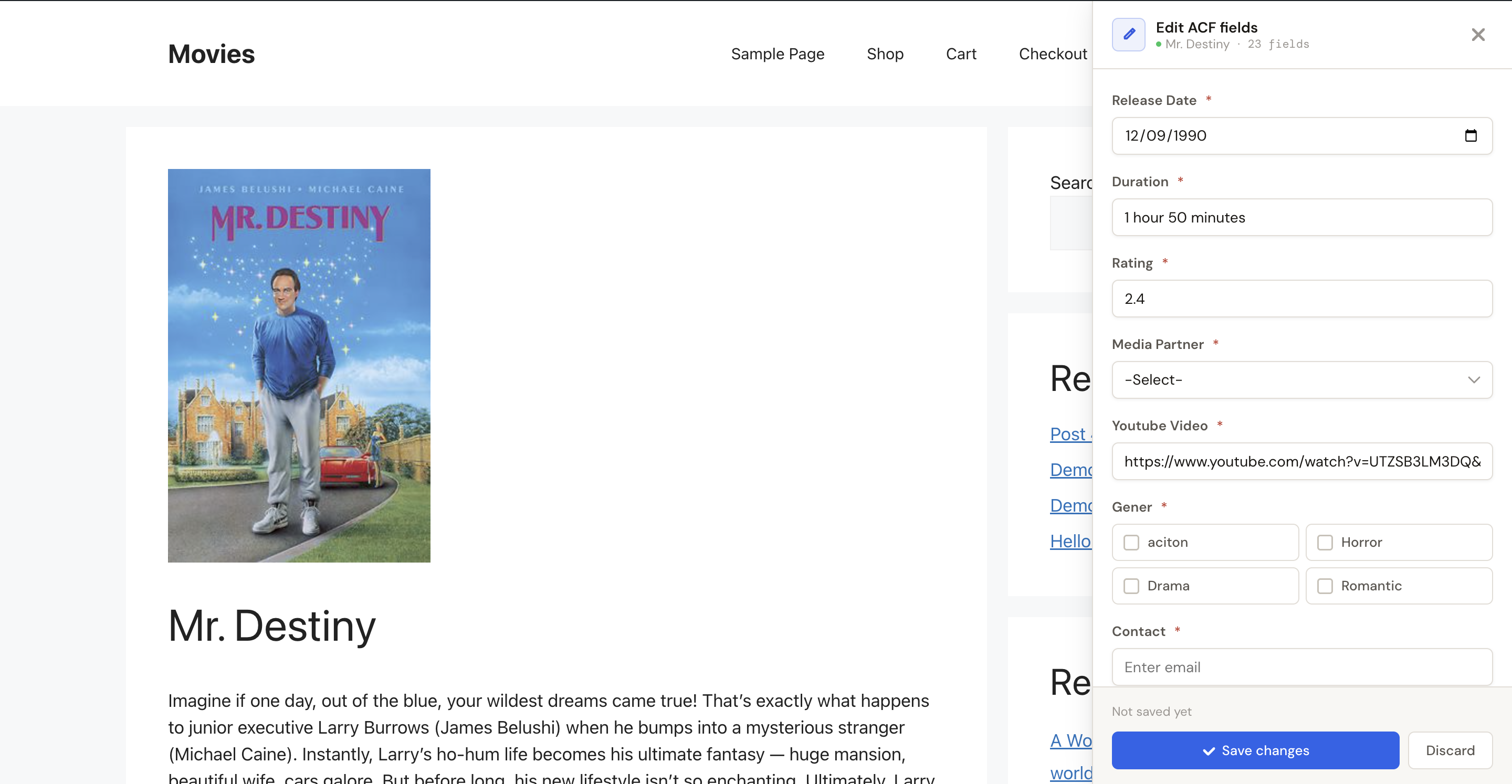Click the Mr. Destiny post title
Screen dimensions: 1512x784
pyautogui.click(x=272, y=626)
